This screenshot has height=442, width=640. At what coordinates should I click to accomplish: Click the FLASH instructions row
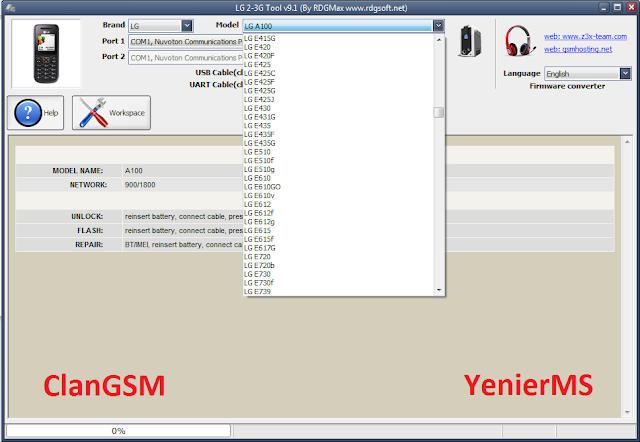[x=315, y=231]
